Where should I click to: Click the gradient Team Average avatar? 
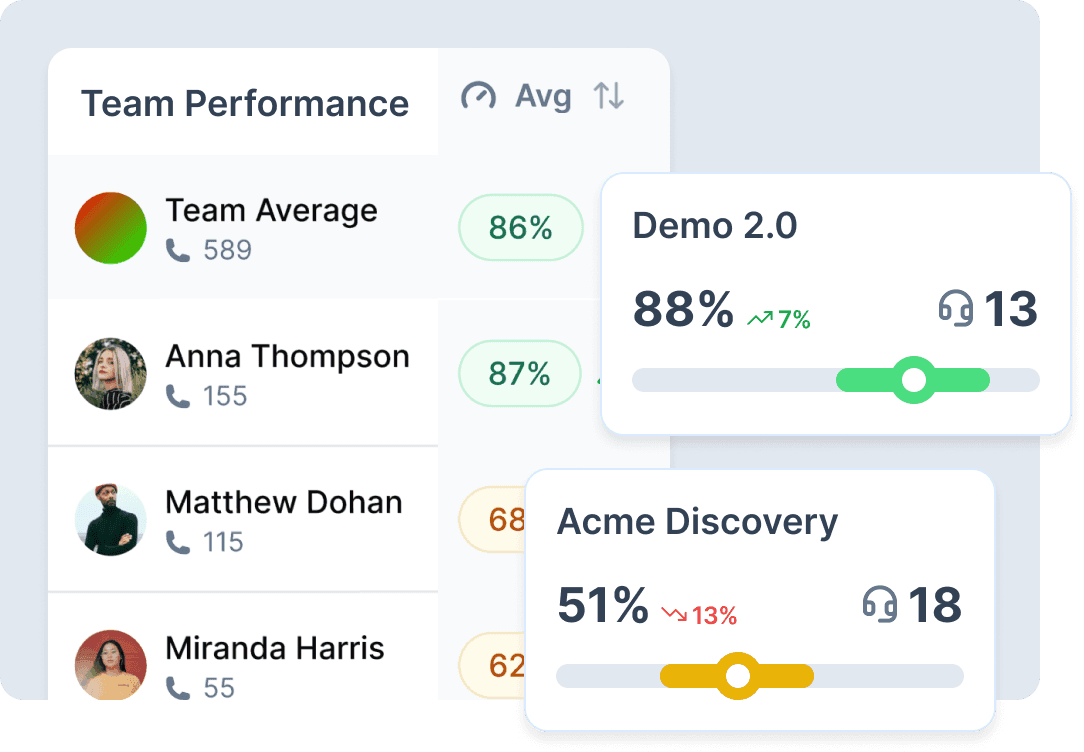110,228
